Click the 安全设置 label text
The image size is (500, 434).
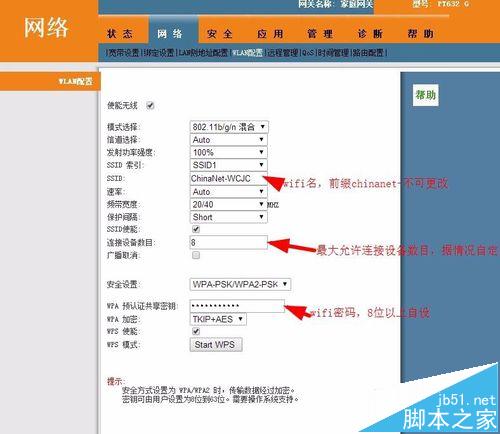pyautogui.click(x=123, y=285)
